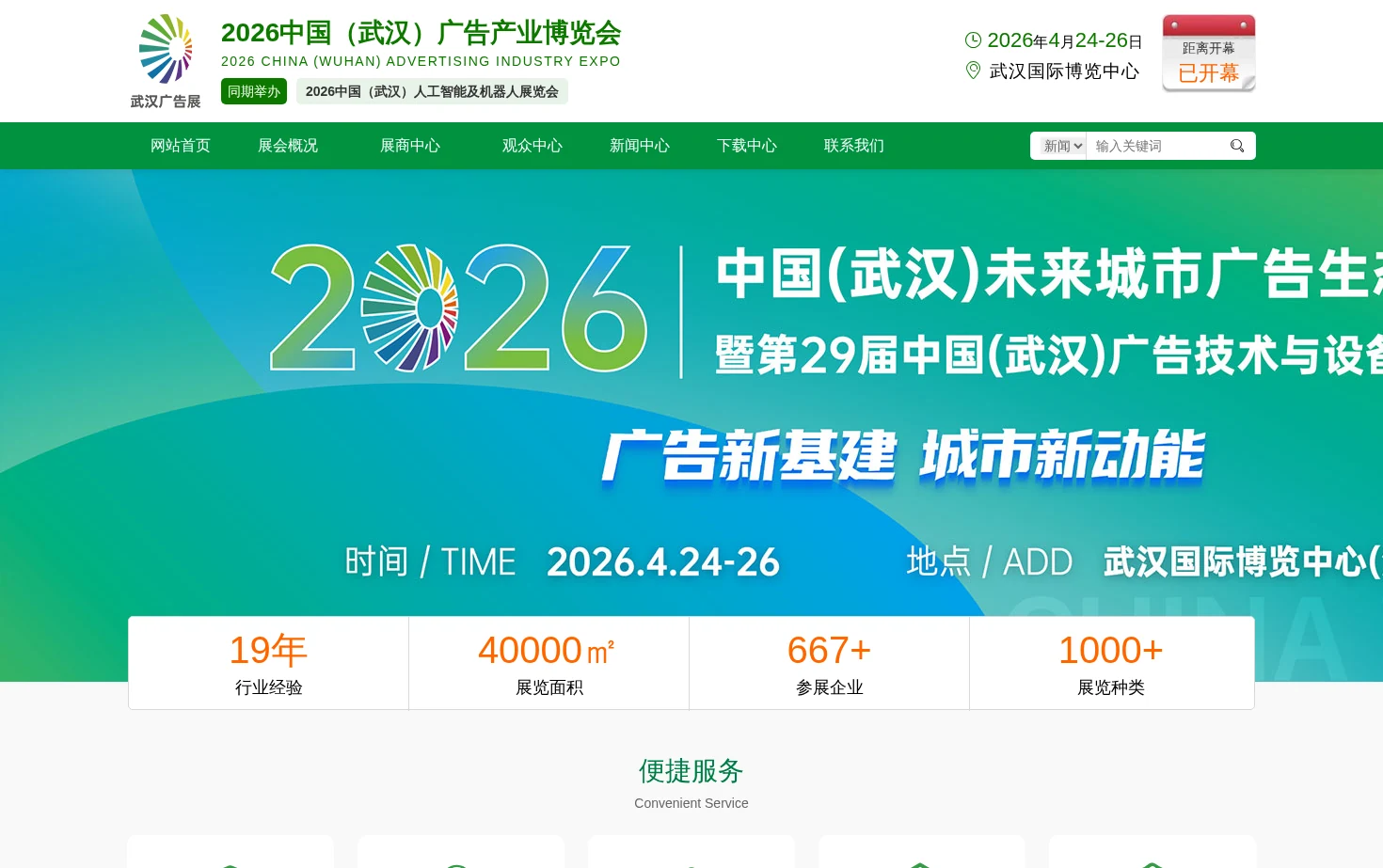Open the 新闻 search category dropdown

1062,146
